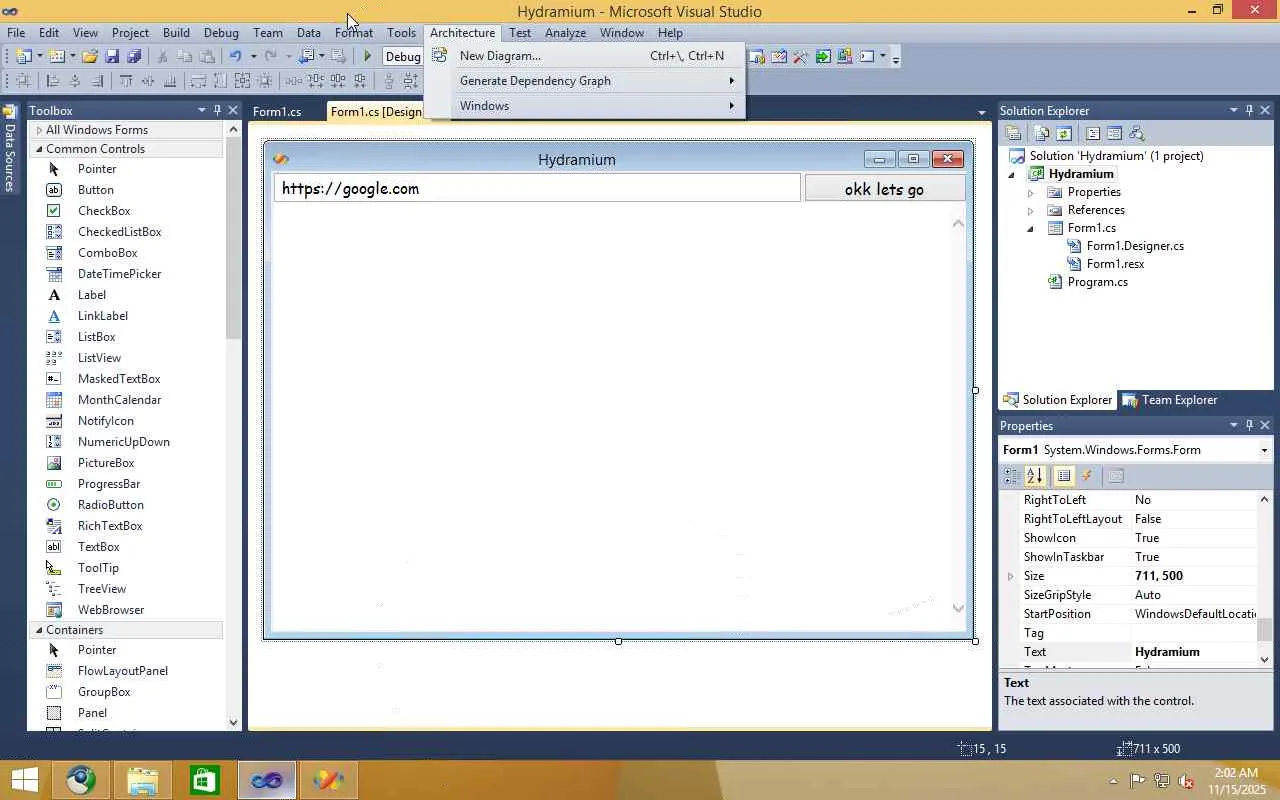This screenshot has width=1280, height=800.
Task: Start debugging with the green play icon
Action: point(368,57)
